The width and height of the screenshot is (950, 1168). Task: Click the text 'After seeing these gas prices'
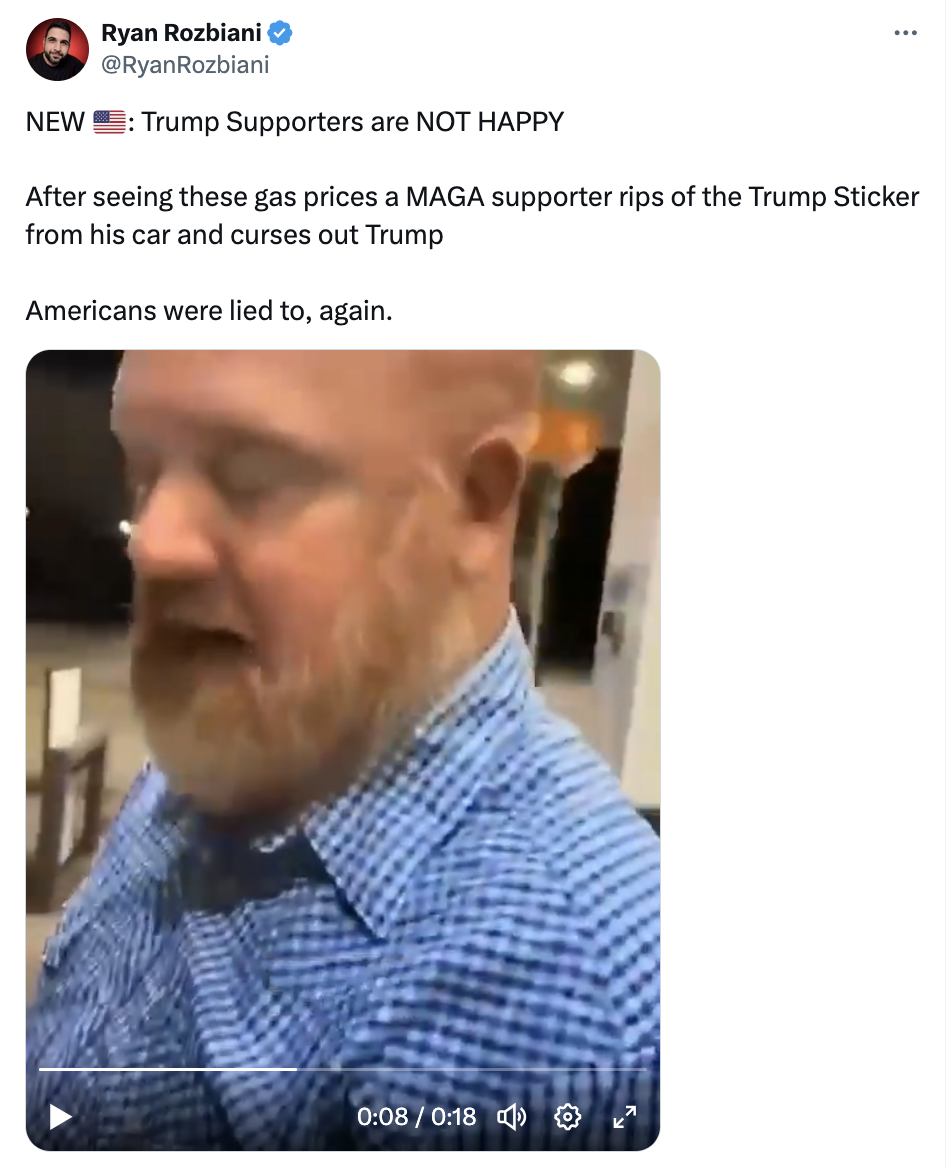[202, 197]
